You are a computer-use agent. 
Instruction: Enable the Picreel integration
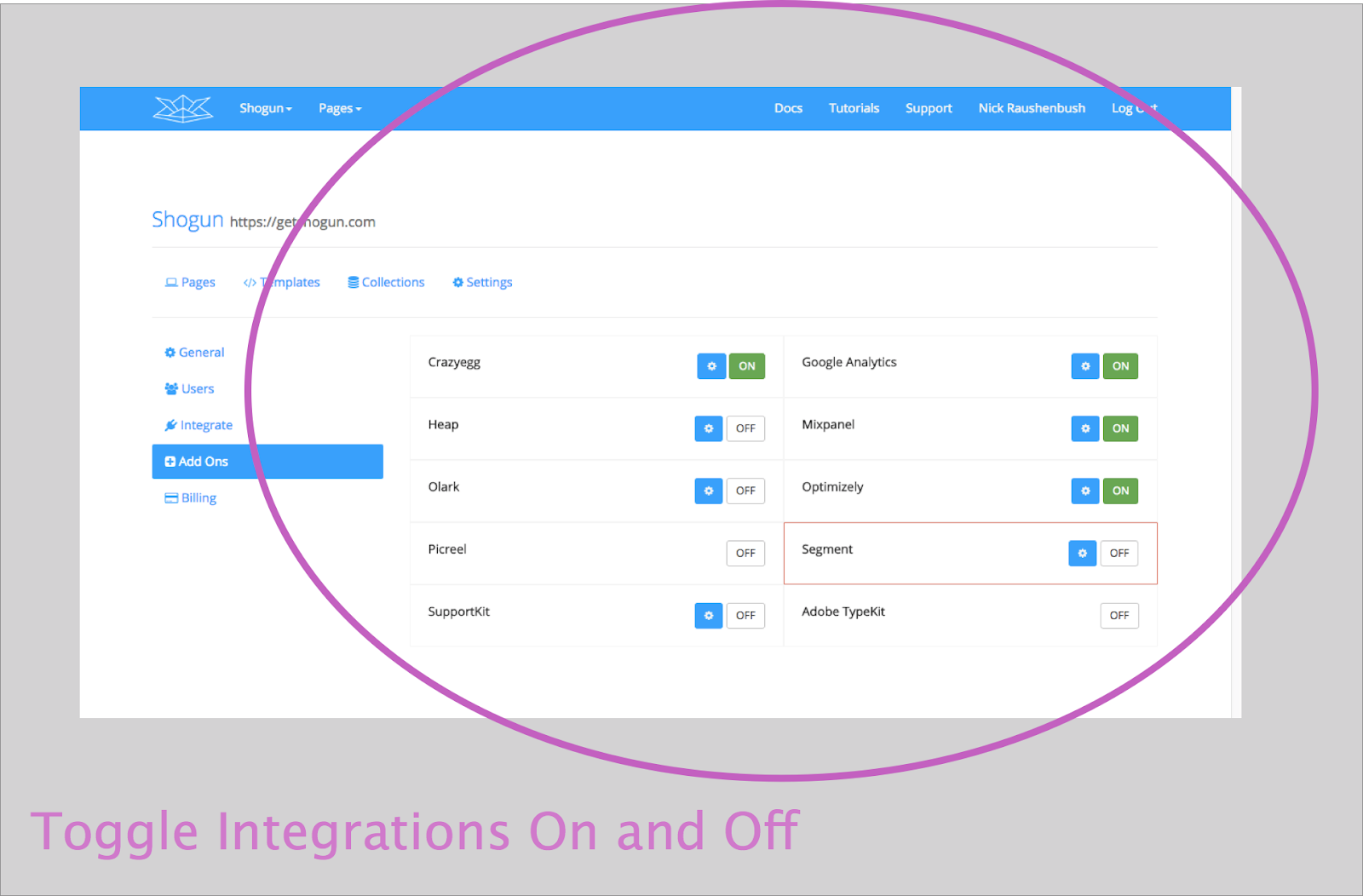pyautogui.click(x=745, y=553)
